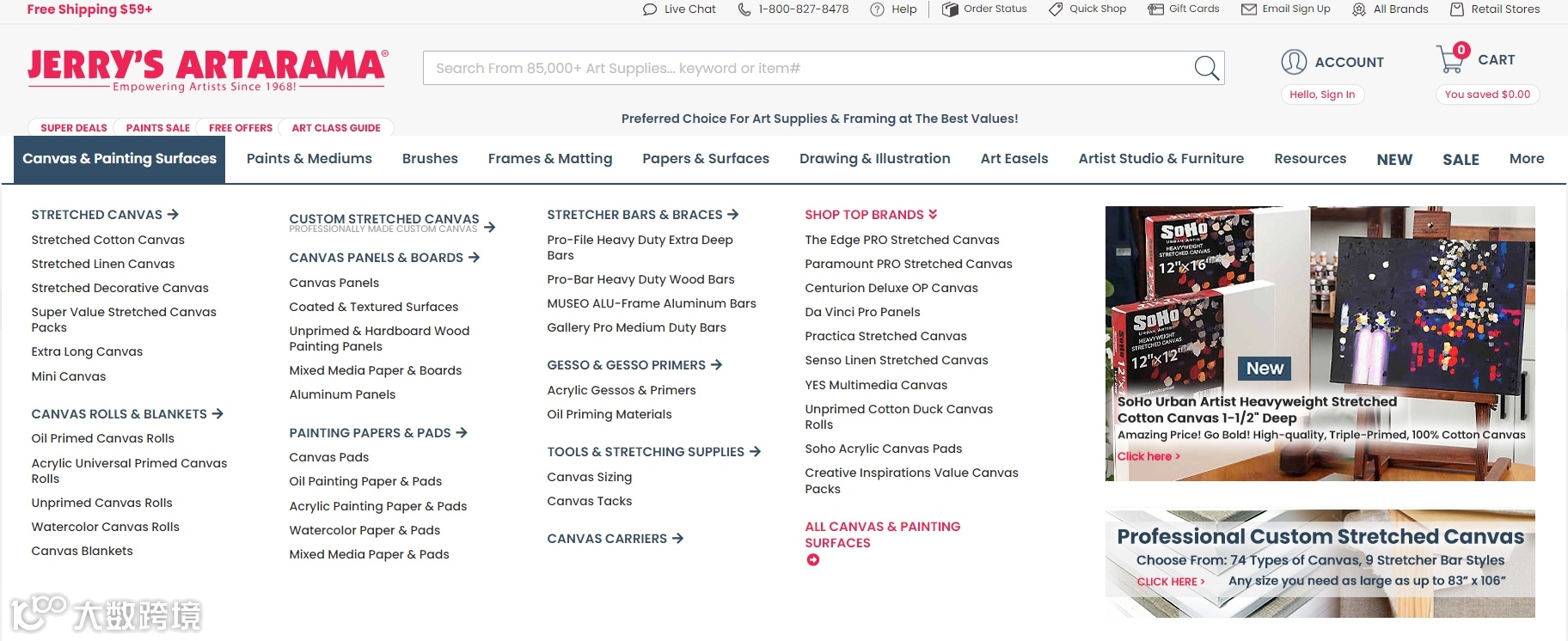Expand the Shop Top Brands chevron

[933, 215]
